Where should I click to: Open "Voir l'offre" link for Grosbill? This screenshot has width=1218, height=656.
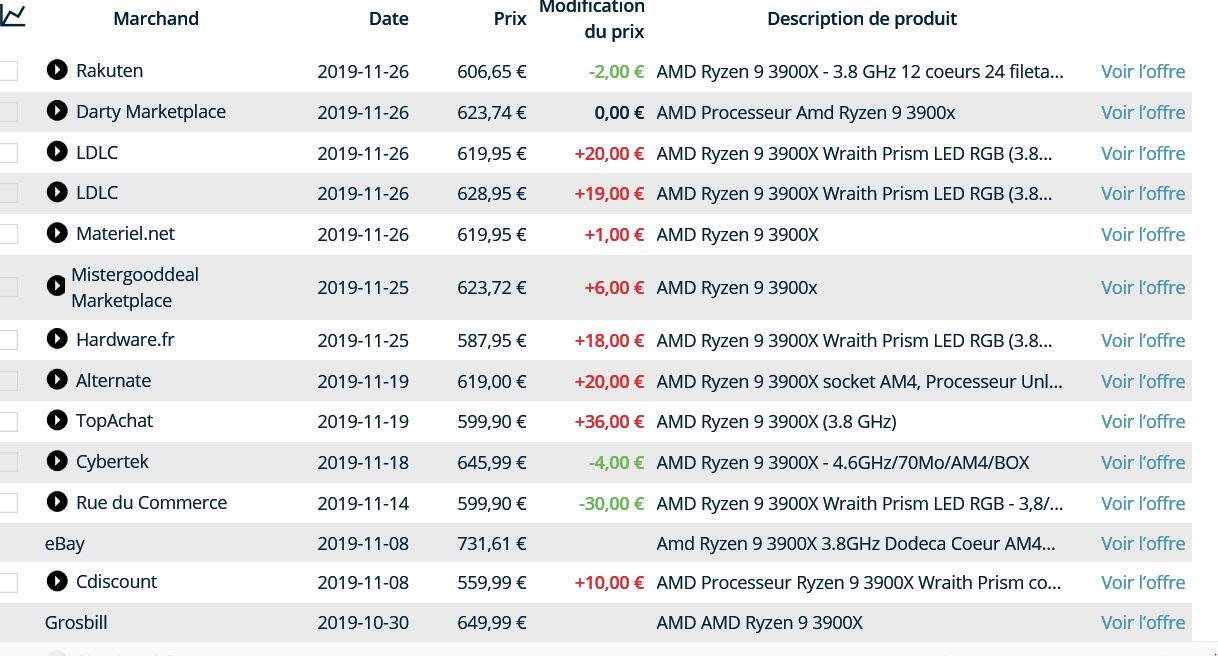tap(1143, 623)
